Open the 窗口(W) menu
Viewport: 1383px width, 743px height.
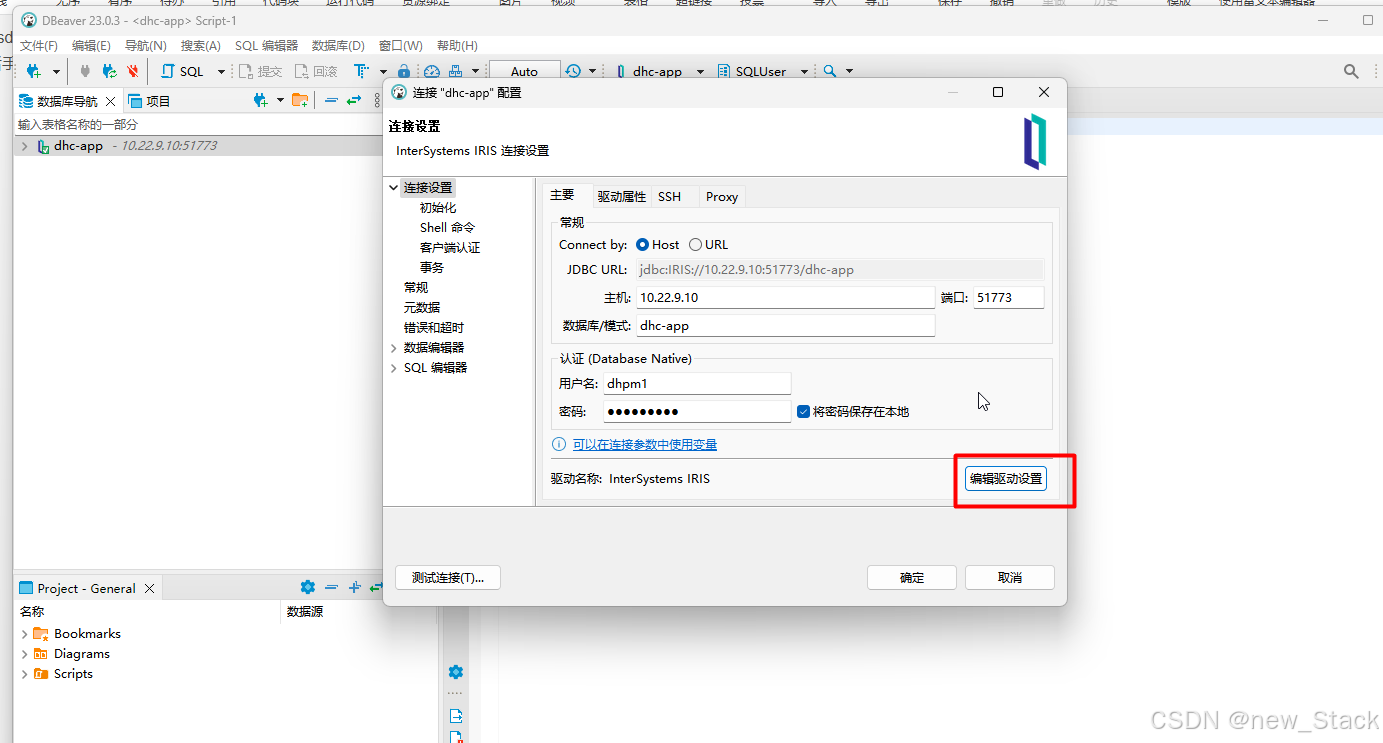coord(400,46)
